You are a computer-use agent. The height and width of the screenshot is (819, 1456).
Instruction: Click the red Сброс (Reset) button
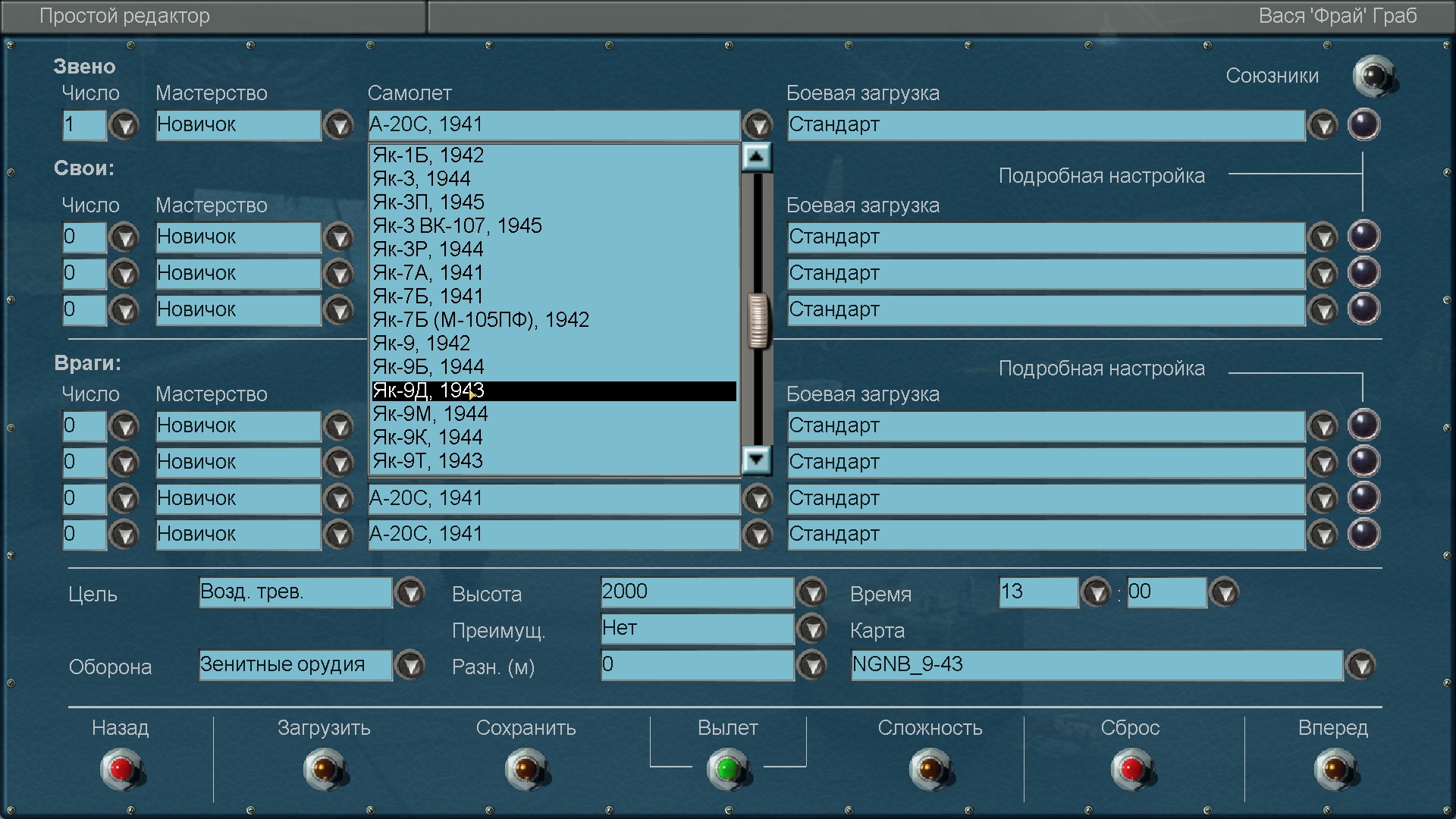[1131, 769]
